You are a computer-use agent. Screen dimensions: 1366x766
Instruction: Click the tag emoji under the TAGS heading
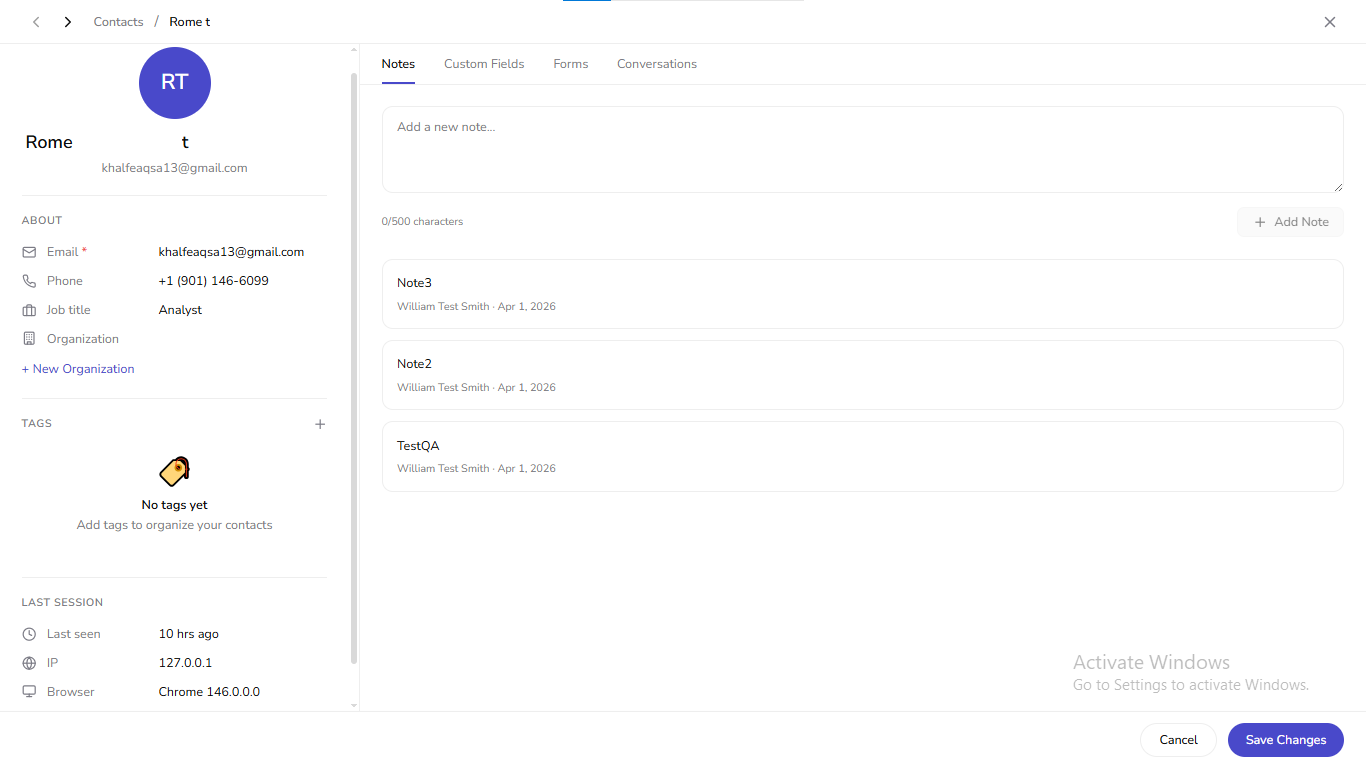coord(174,470)
